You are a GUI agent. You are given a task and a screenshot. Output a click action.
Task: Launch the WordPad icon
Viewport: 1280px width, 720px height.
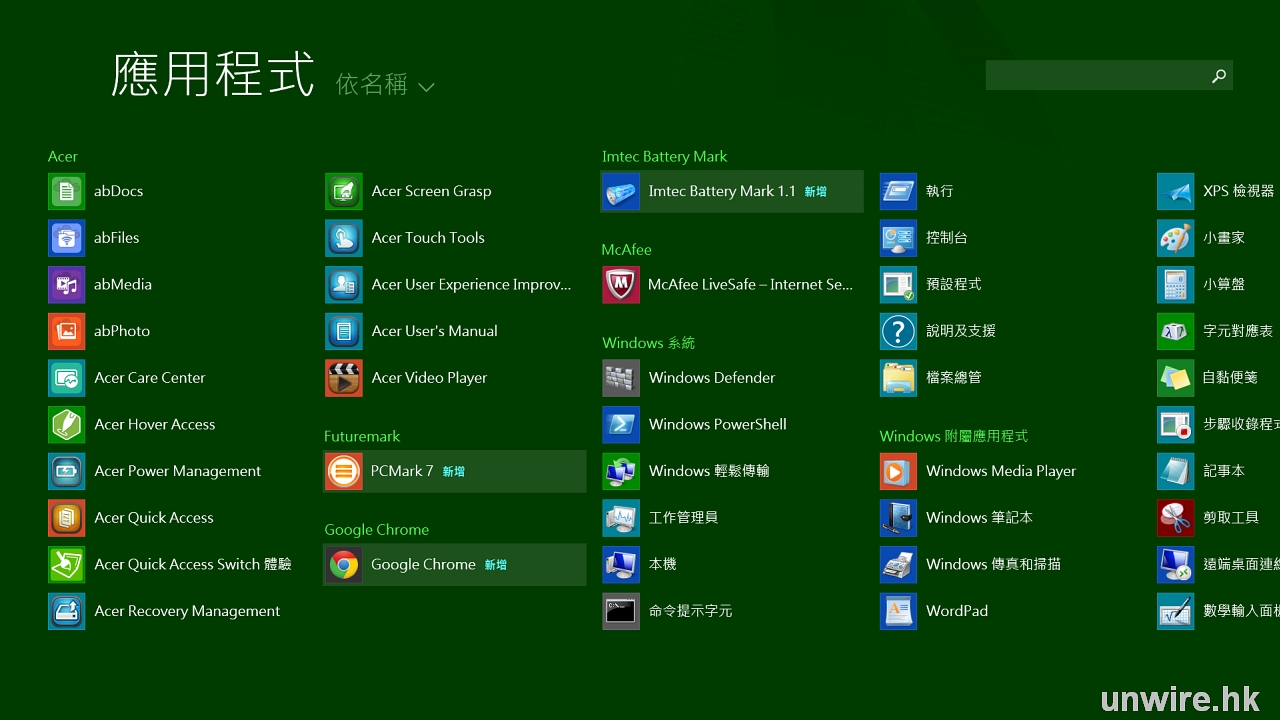[898, 611]
